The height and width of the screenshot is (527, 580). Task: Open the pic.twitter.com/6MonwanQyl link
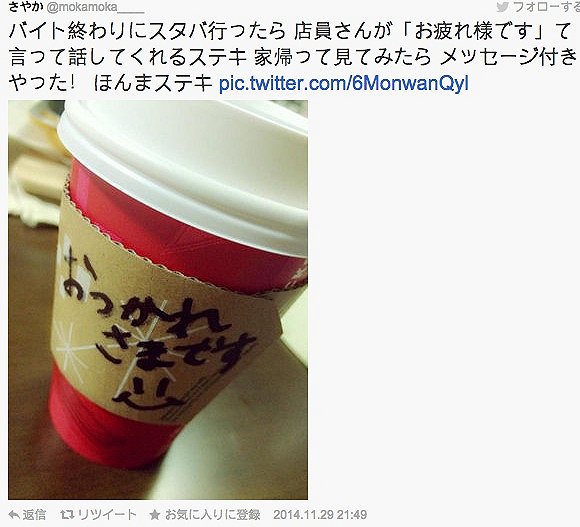344,84
